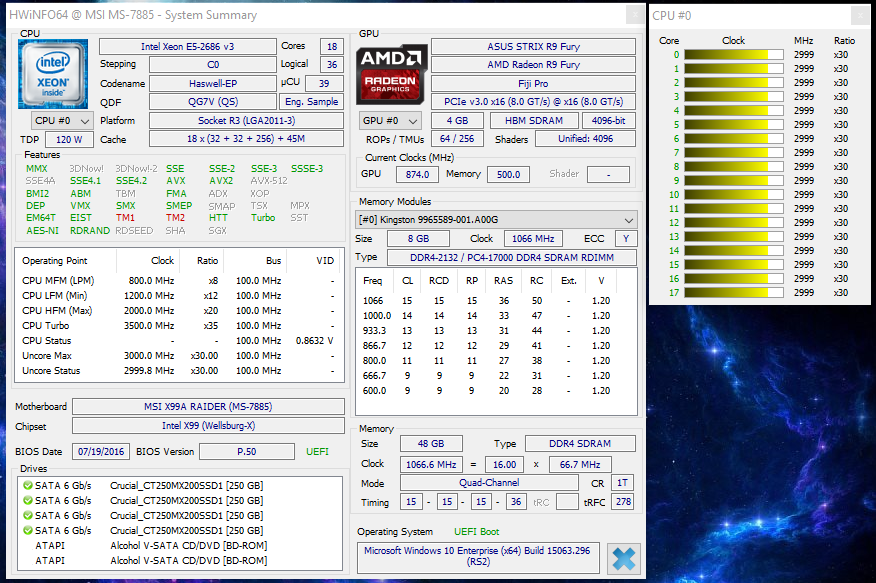Screen dimensions: 876x583
Task: Click the command rate 1T field
Action: point(622,482)
